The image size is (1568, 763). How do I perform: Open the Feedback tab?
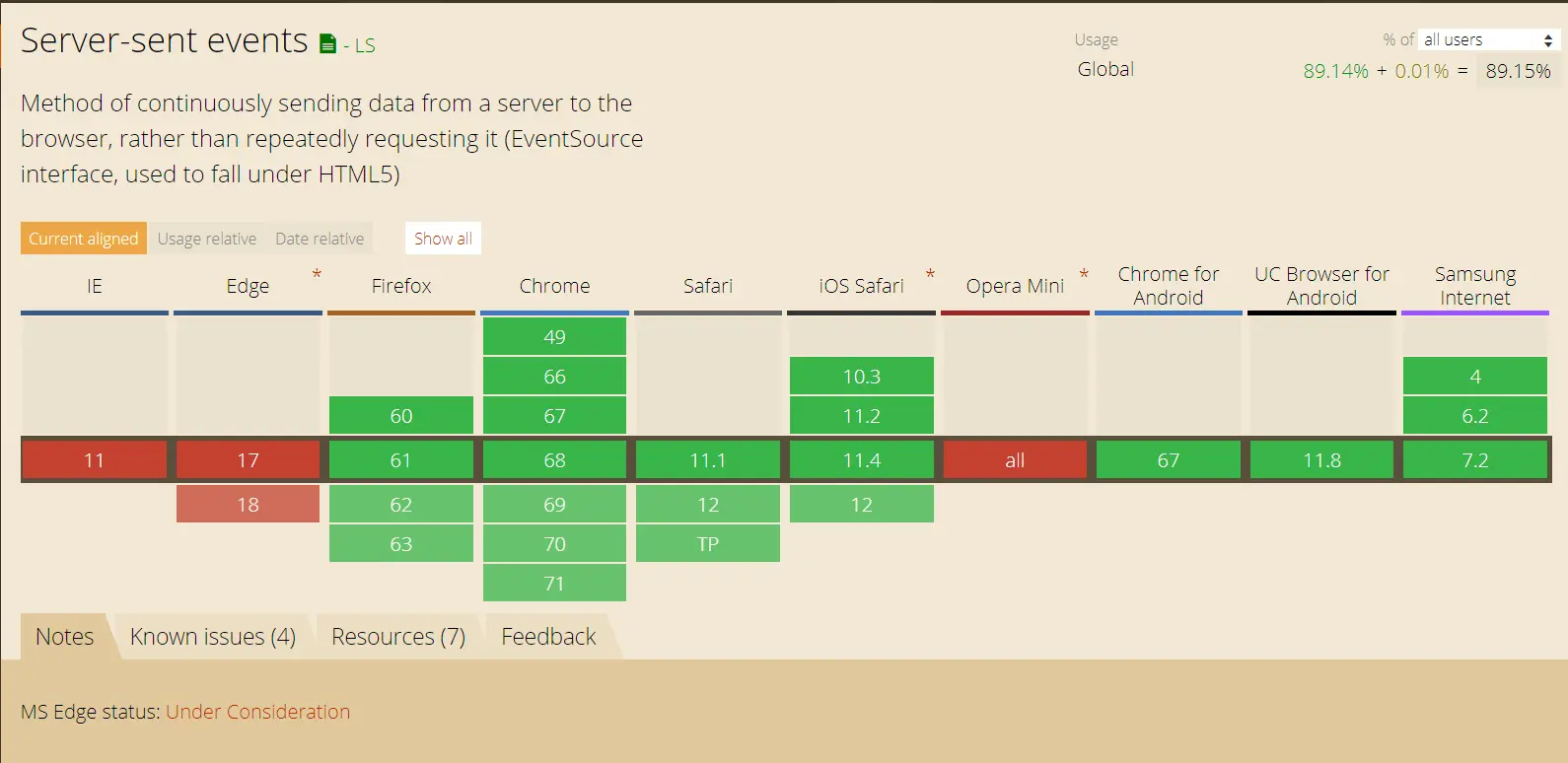tap(548, 637)
